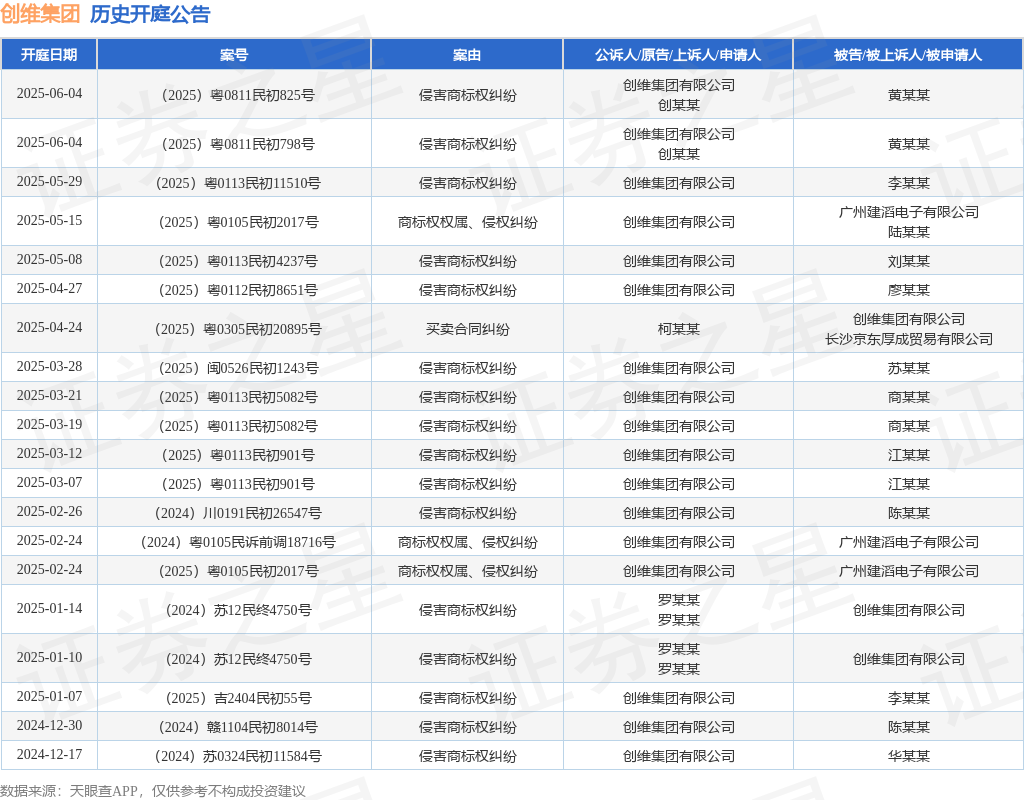Click defendant 长沙京东厚成贸易有限公司
This screenshot has height=800, width=1024.
pos(908,340)
